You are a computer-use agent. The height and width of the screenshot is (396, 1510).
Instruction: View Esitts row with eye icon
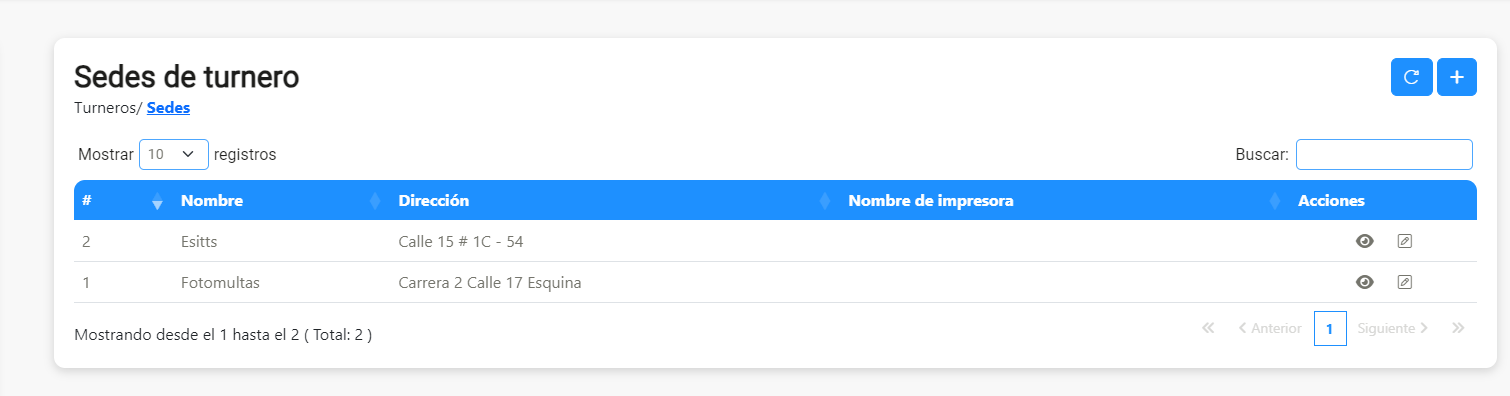pos(1364,241)
